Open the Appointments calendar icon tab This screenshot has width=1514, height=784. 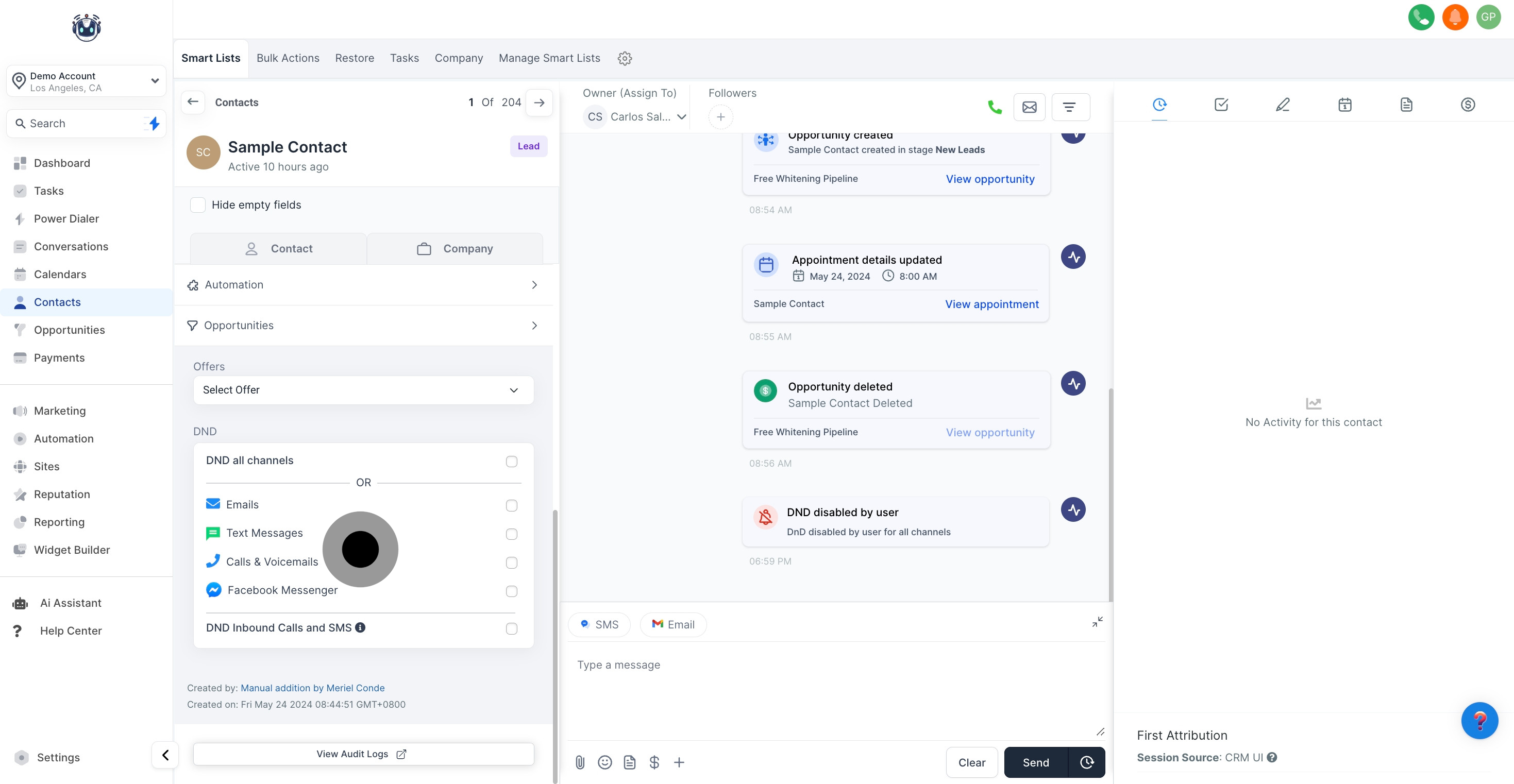tap(1345, 105)
